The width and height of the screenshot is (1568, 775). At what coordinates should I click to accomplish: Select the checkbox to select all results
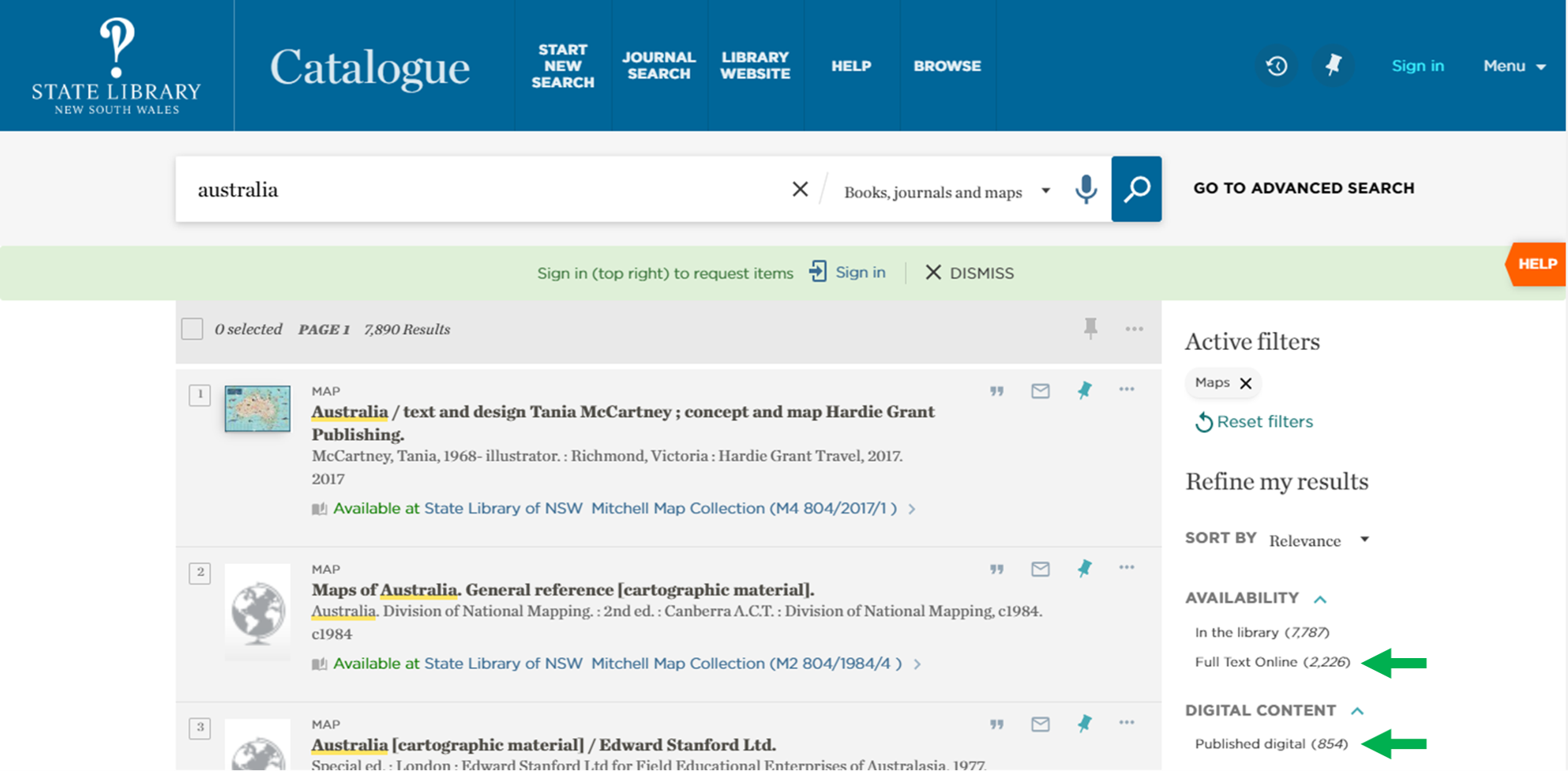point(191,329)
